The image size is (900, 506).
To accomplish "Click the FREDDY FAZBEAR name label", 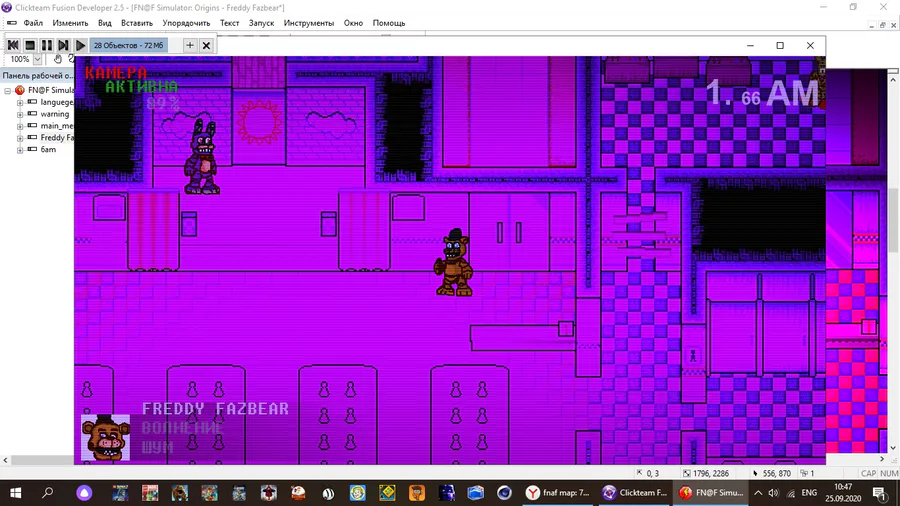I will (x=215, y=408).
